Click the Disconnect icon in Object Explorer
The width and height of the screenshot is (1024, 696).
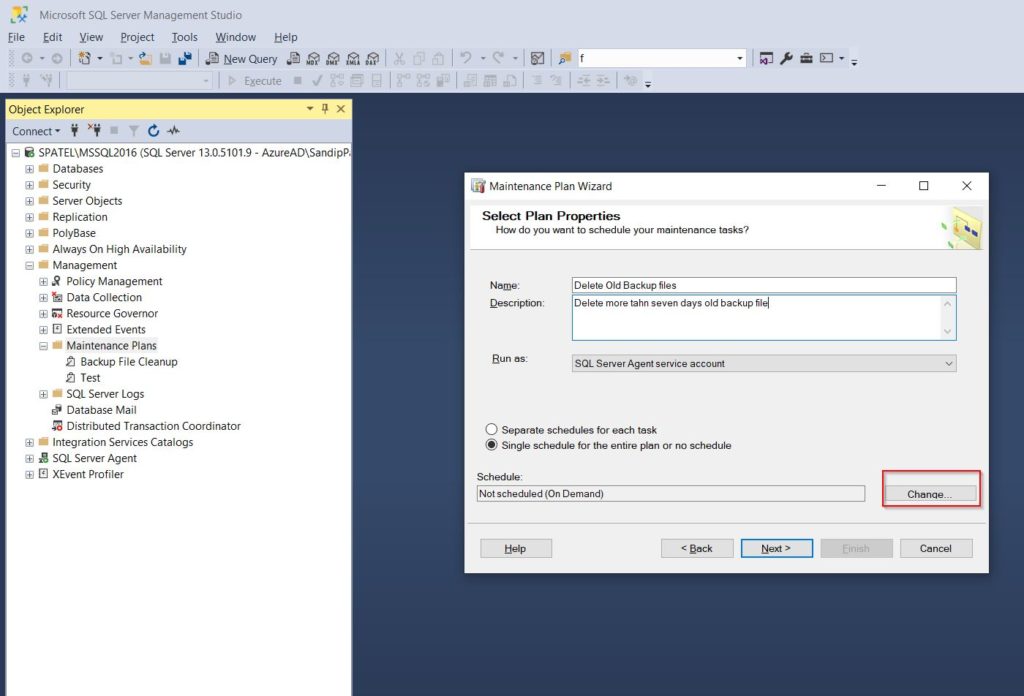pyautogui.click(x=95, y=131)
